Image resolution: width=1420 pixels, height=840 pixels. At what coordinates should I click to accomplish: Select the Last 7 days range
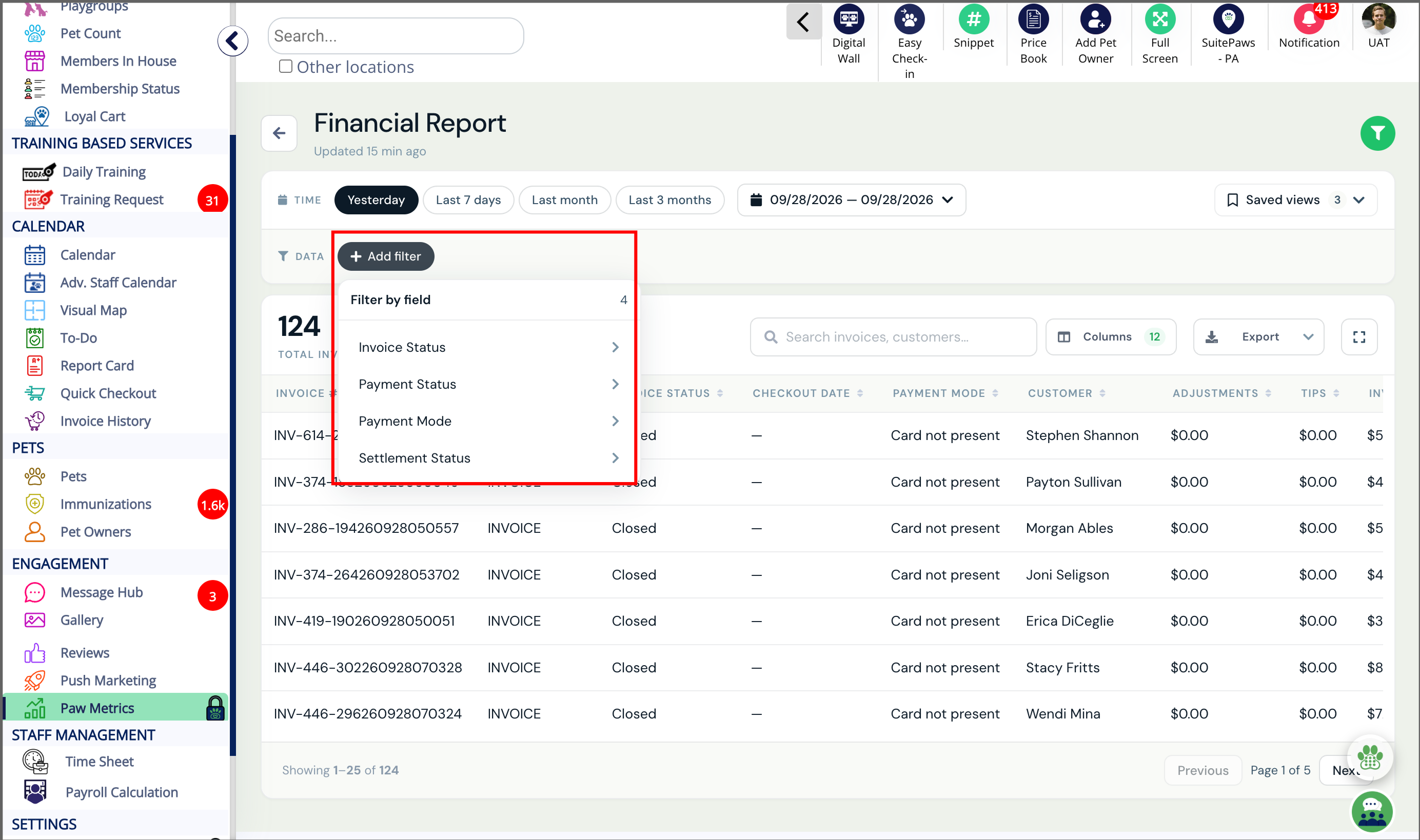tap(468, 200)
